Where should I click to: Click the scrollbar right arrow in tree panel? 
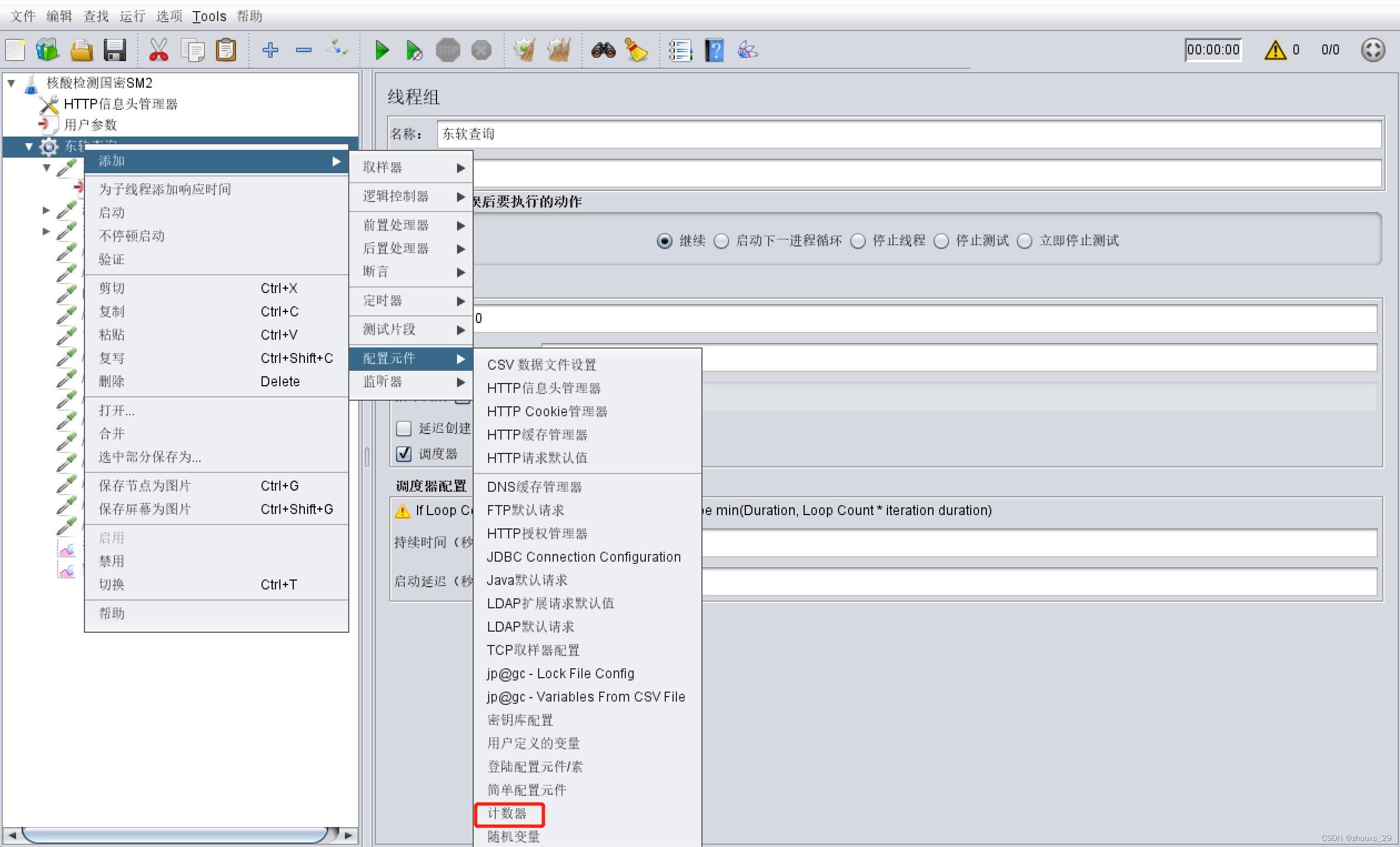(349, 835)
